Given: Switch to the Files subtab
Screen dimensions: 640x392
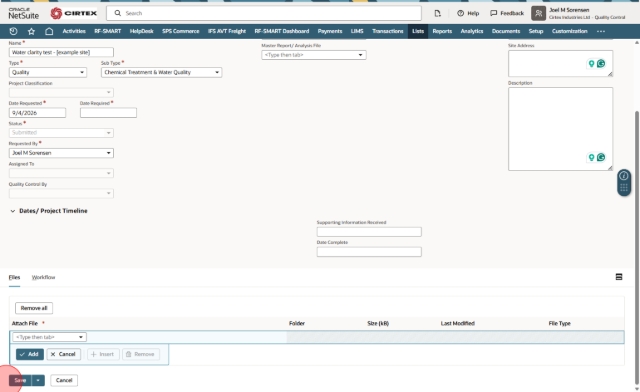Looking at the screenshot, I should 14,277.
